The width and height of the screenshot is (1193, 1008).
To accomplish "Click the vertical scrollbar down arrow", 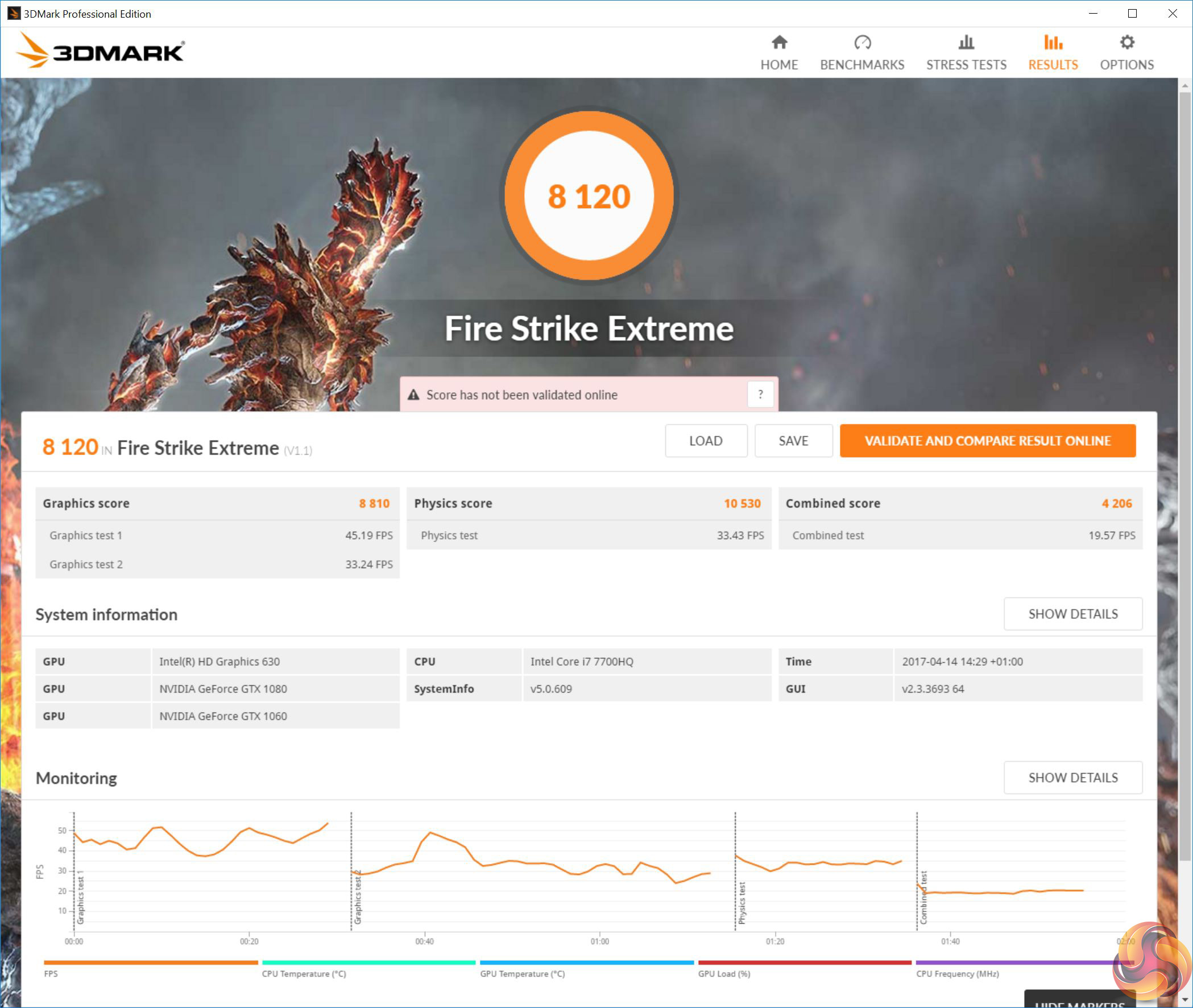I will pyautogui.click(x=1184, y=1000).
